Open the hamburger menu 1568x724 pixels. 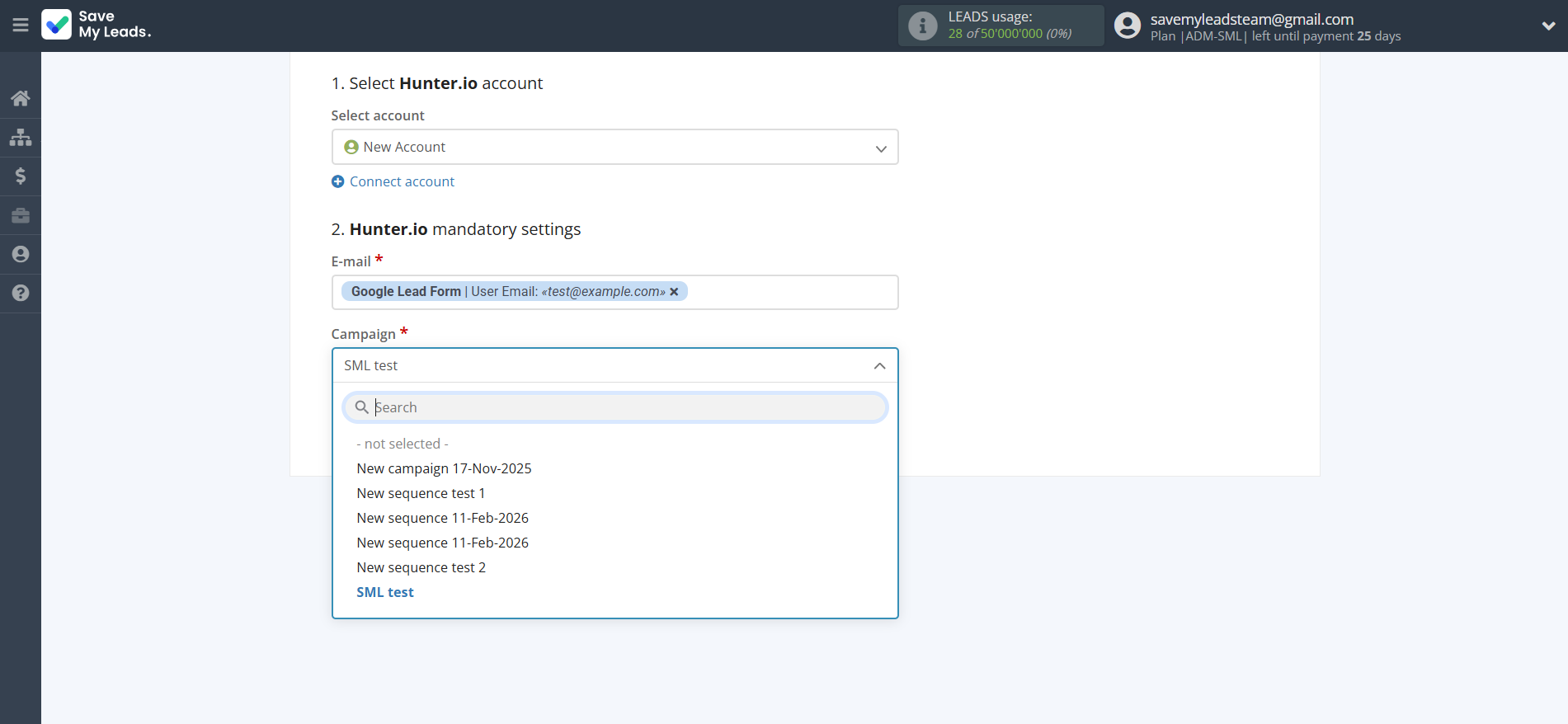(x=21, y=25)
